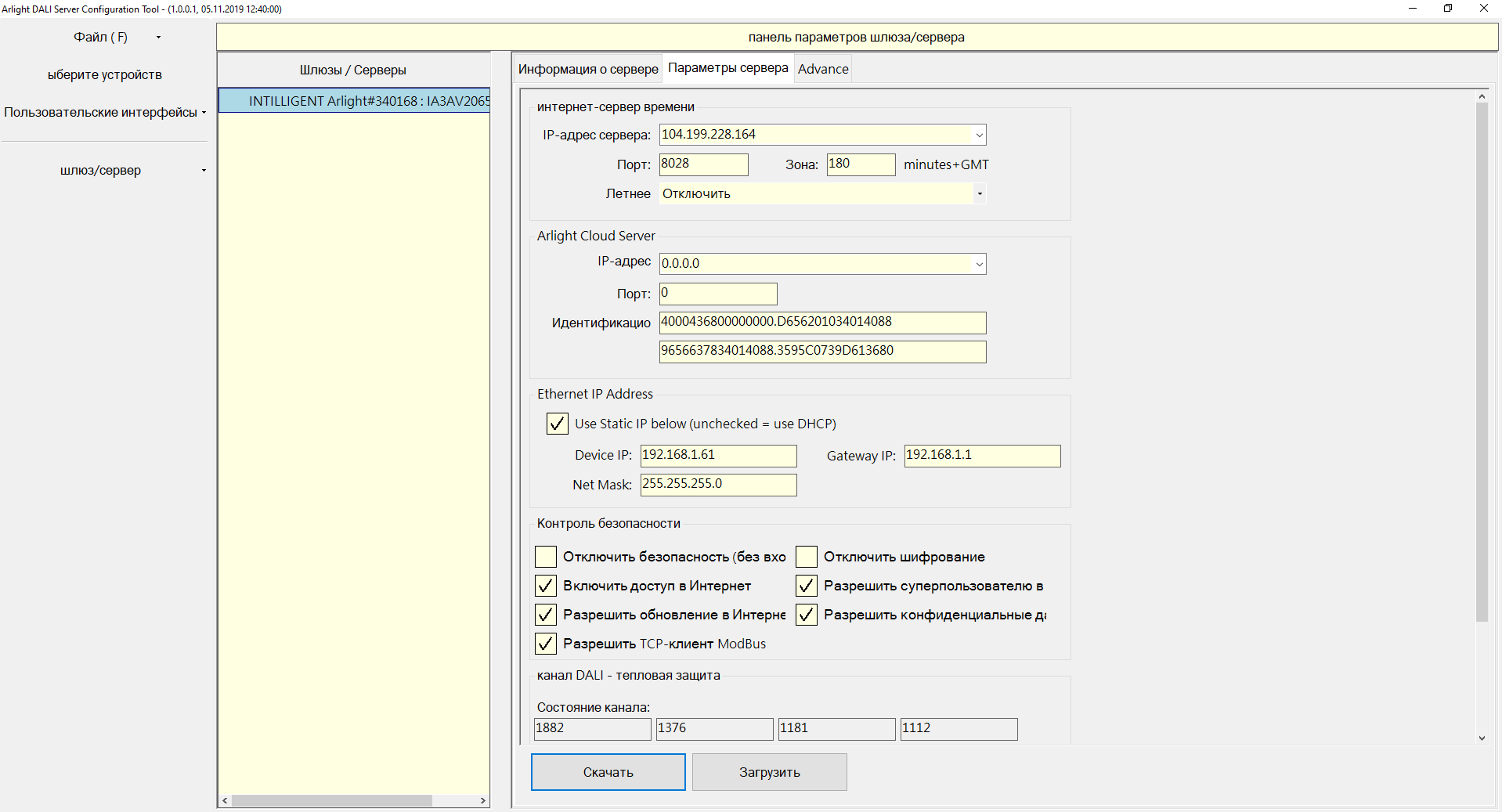Disable Включить доступ в Интернет checkbox
This screenshot has height=812, width=1502.
[546, 586]
